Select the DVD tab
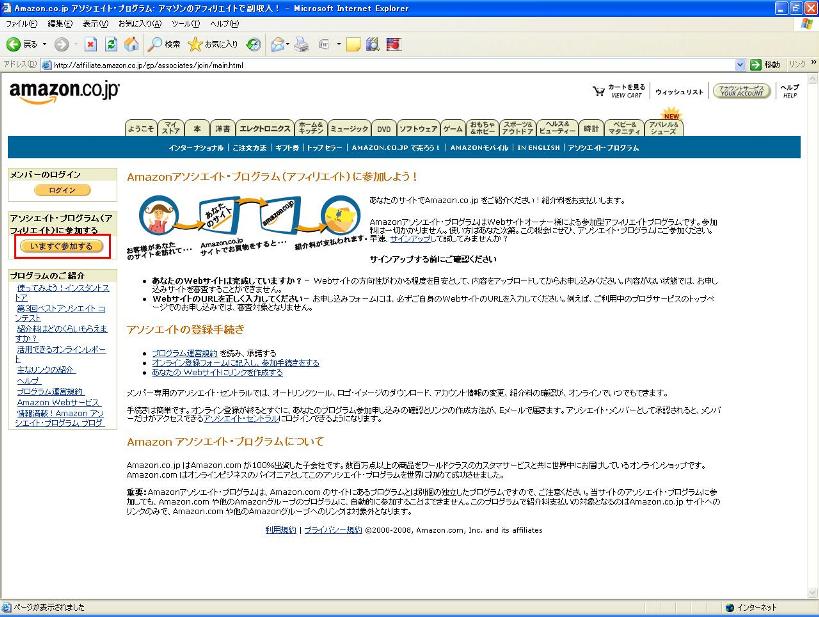 pos(384,129)
